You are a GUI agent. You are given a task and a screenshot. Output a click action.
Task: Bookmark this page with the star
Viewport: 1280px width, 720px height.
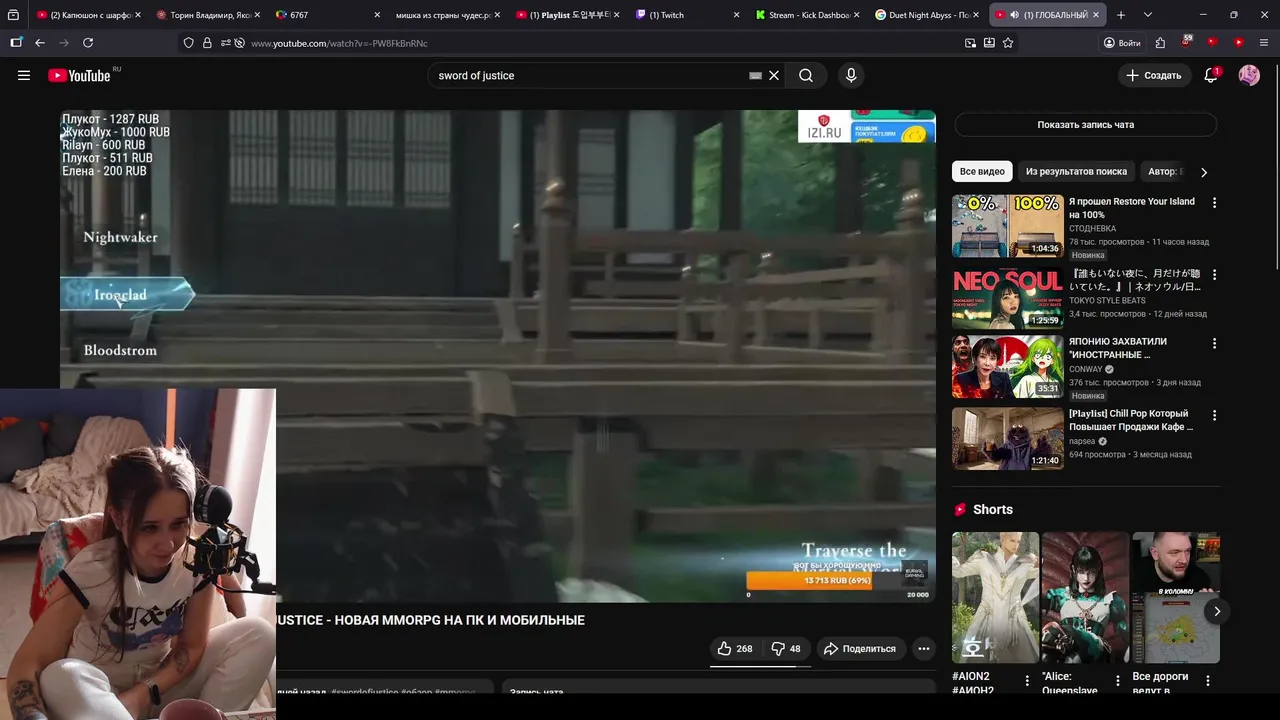[x=1008, y=43]
